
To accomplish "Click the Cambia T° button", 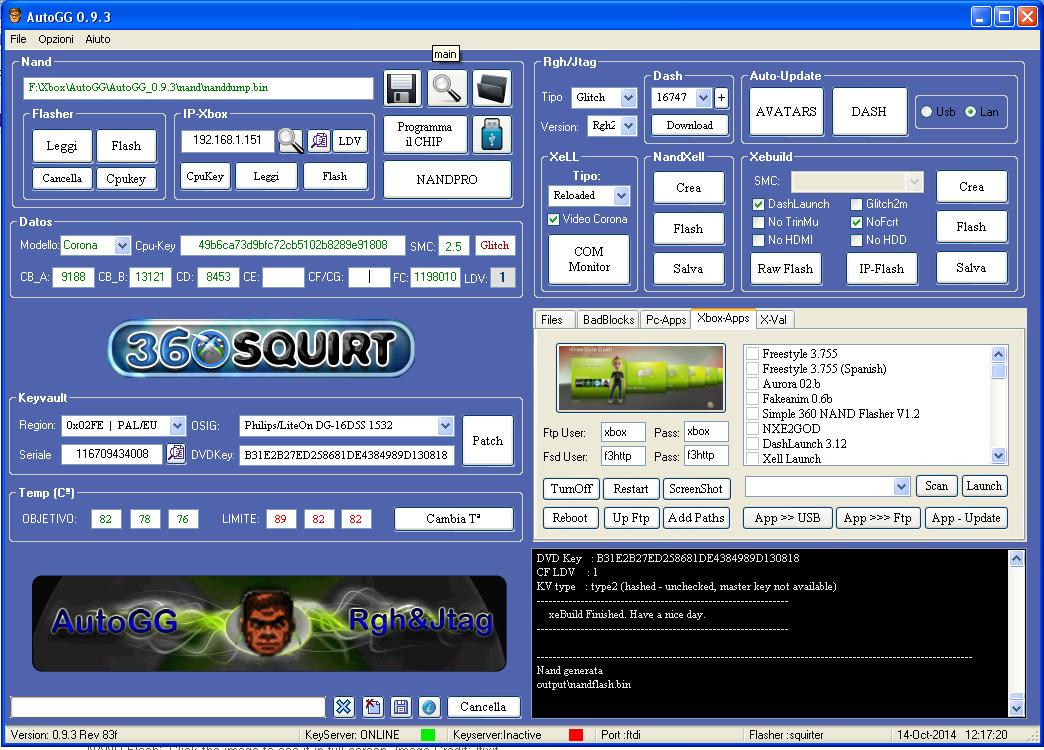I will click(x=453, y=519).
